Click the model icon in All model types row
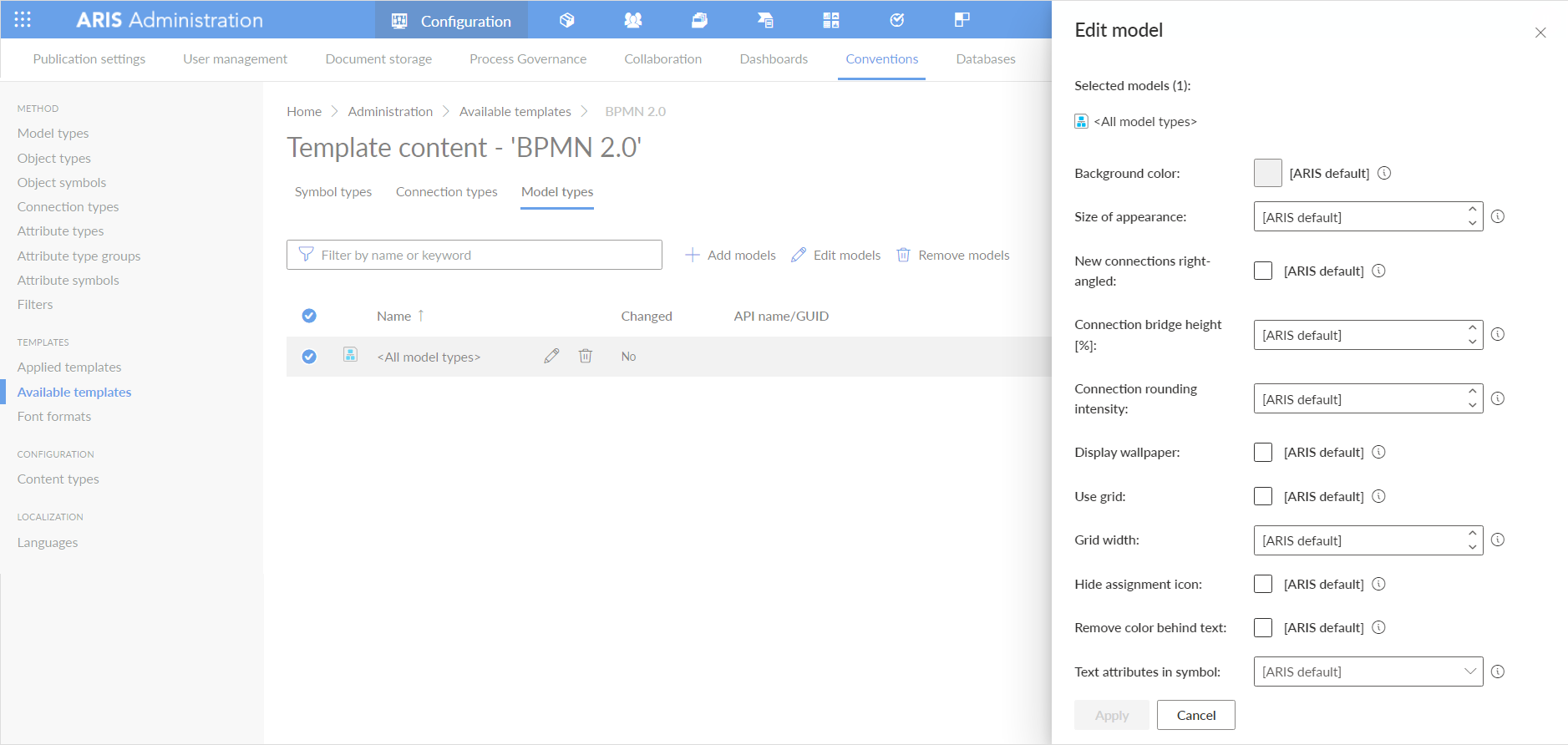The width and height of the screenshot is (1568, 745). tap(350, 355)
